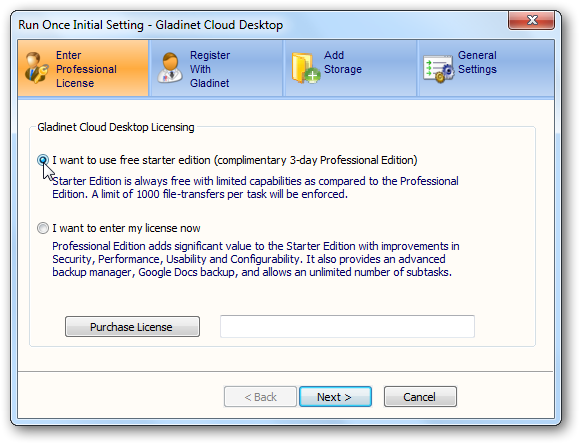Click the Next > button

tap(335, 397)
